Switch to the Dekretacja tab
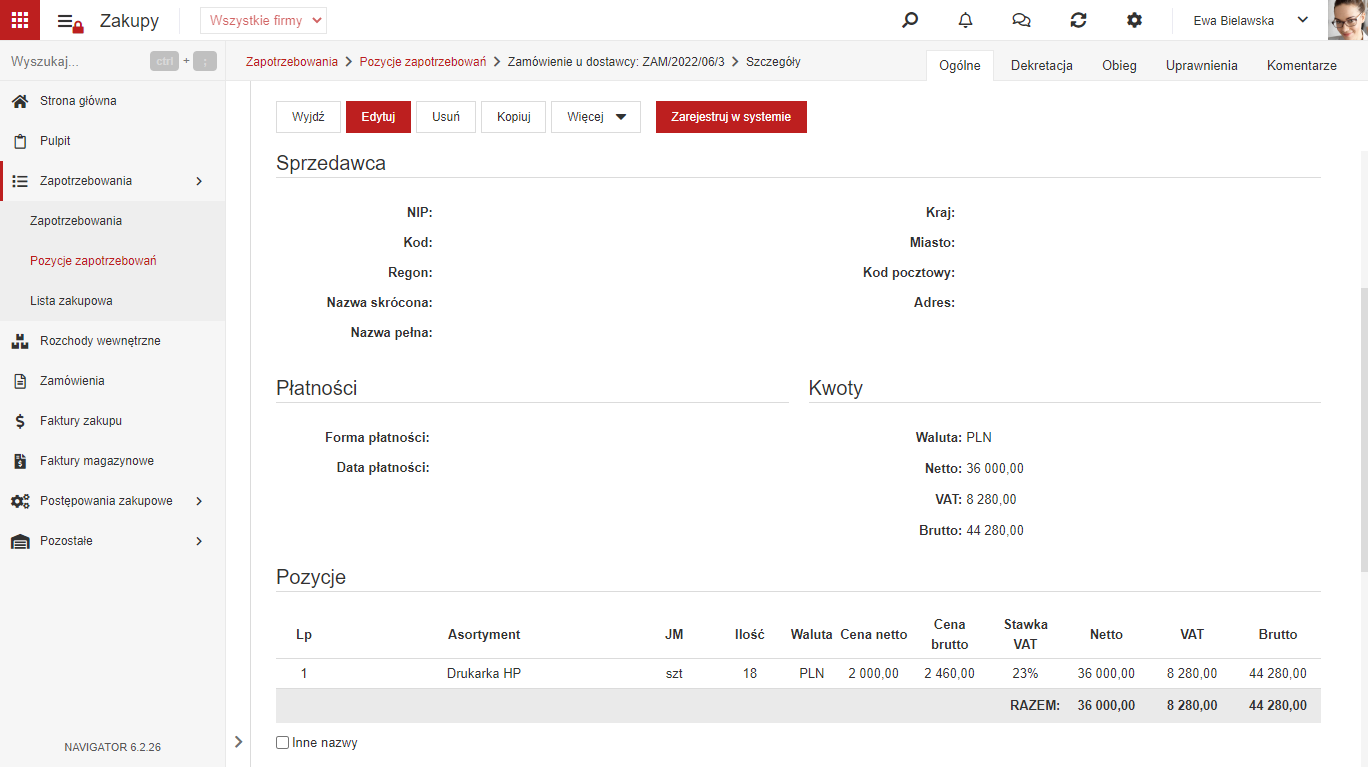The width and height of the screenshot is (1368, 767). [1042, 65]
